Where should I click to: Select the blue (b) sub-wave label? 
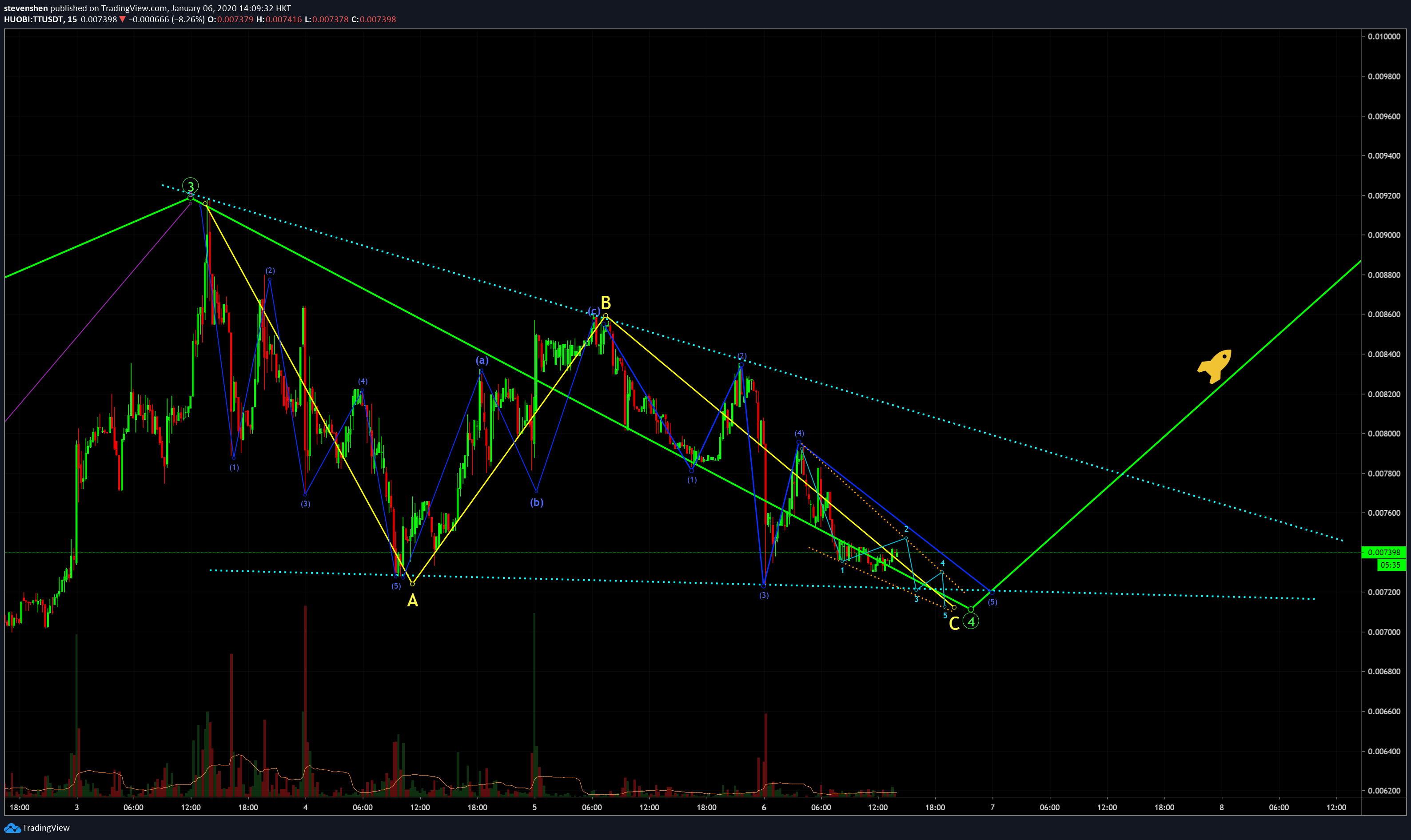click(537, 502)
